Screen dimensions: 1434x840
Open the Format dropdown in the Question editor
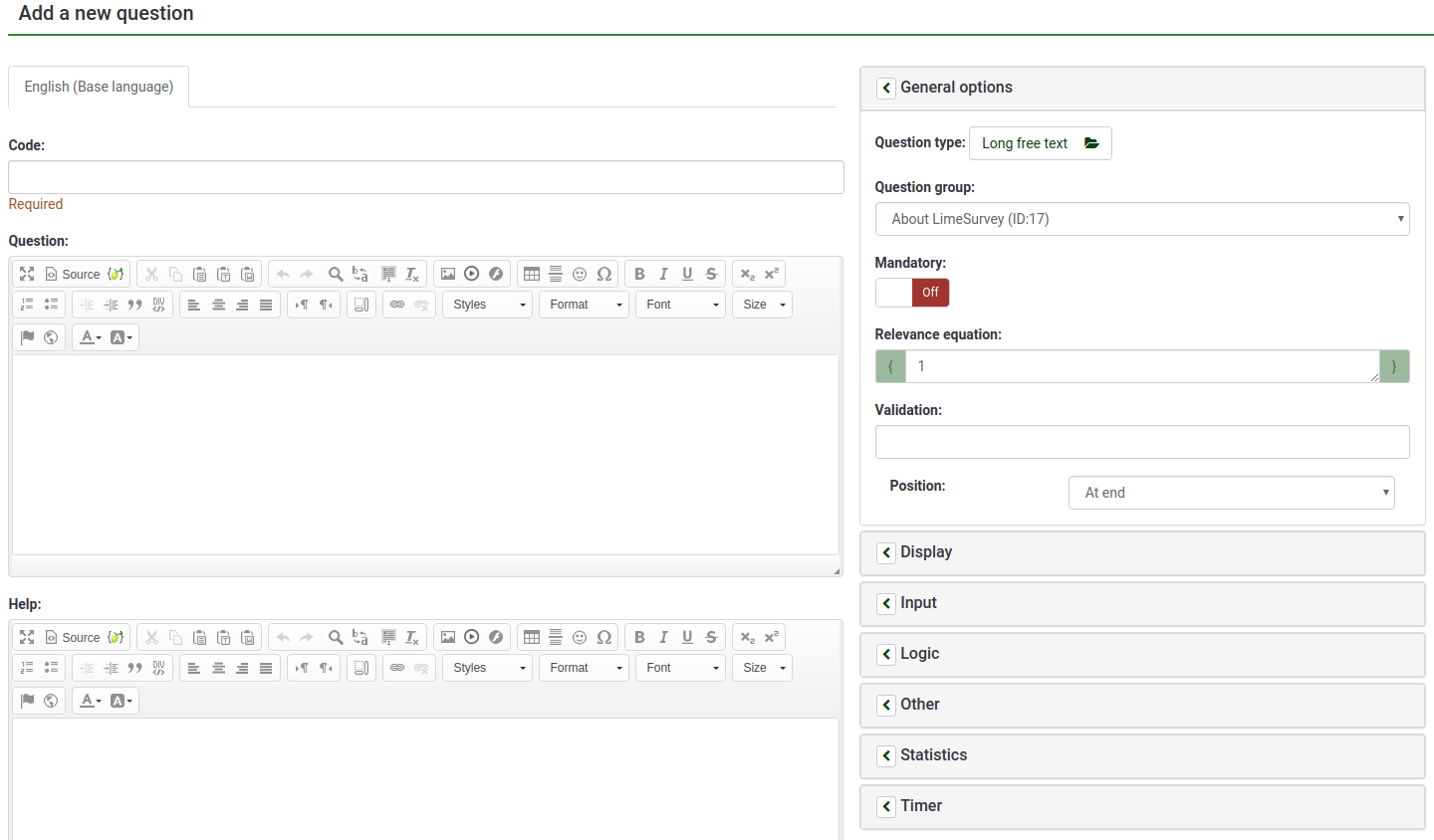(x=585, y=305)
